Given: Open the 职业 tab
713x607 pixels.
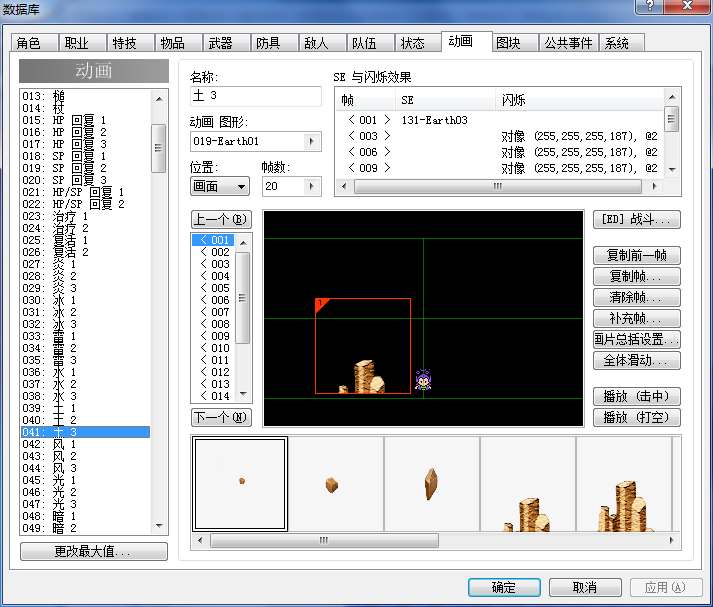Looking at the screenshot, I should pyautogui.click(x=82, y=43).
